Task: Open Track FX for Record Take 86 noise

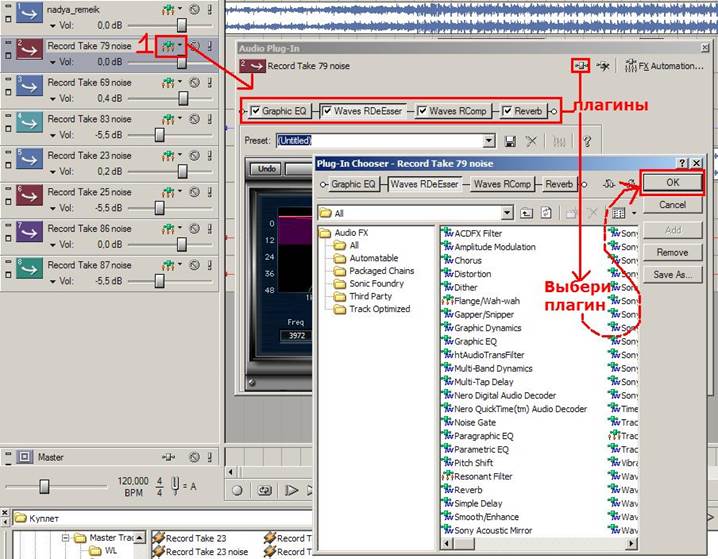Action: point(168,228)
